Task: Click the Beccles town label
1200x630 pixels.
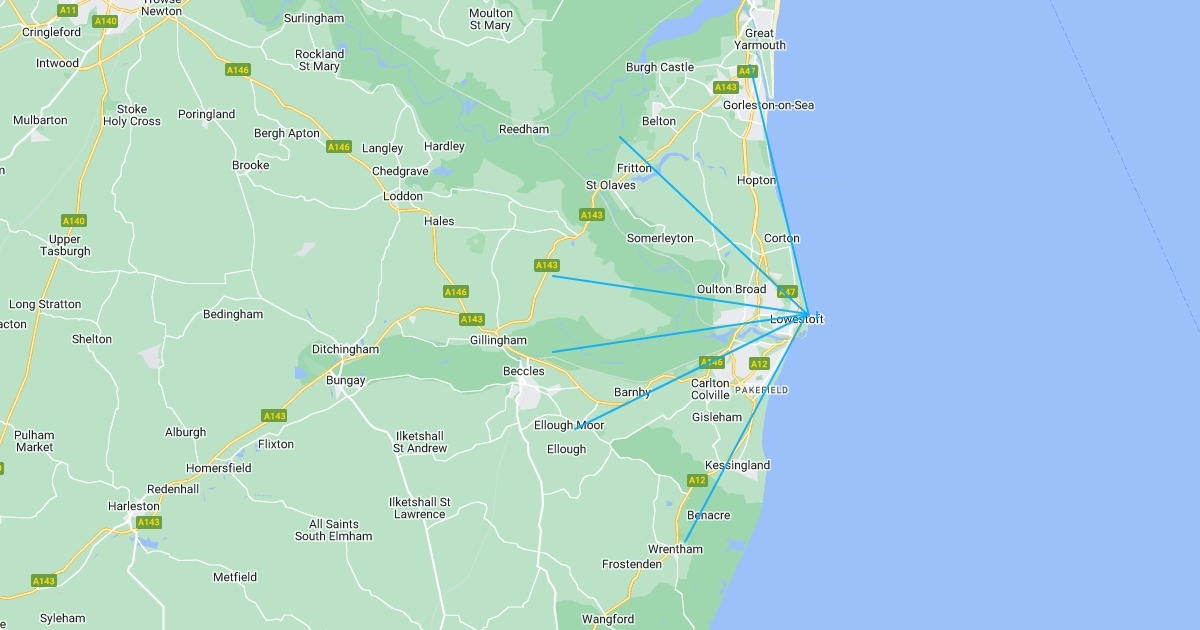Action: click(524, 371)
